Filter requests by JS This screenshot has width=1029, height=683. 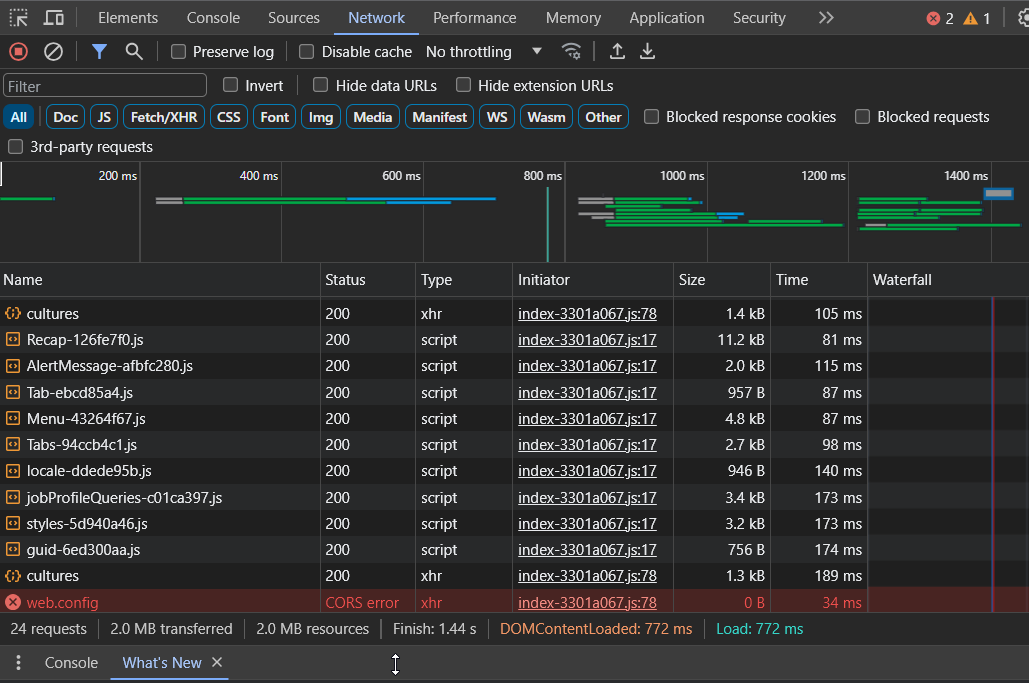pyautogui.click(x=104, y=117)
